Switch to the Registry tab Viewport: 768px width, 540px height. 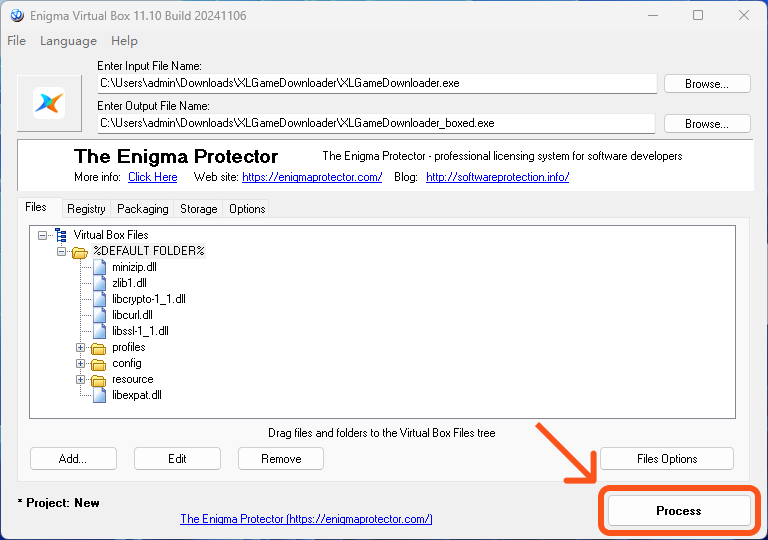[86, 209]
